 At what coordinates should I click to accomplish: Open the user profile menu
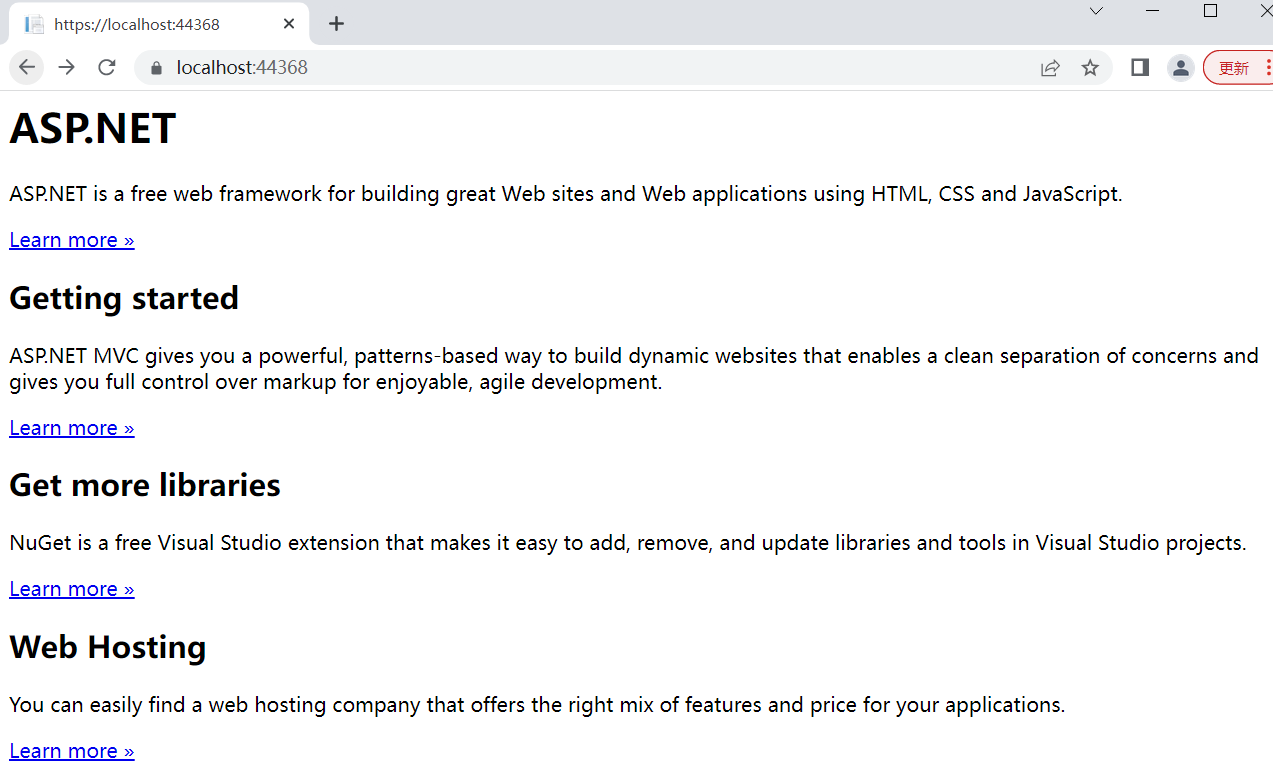1181,68
